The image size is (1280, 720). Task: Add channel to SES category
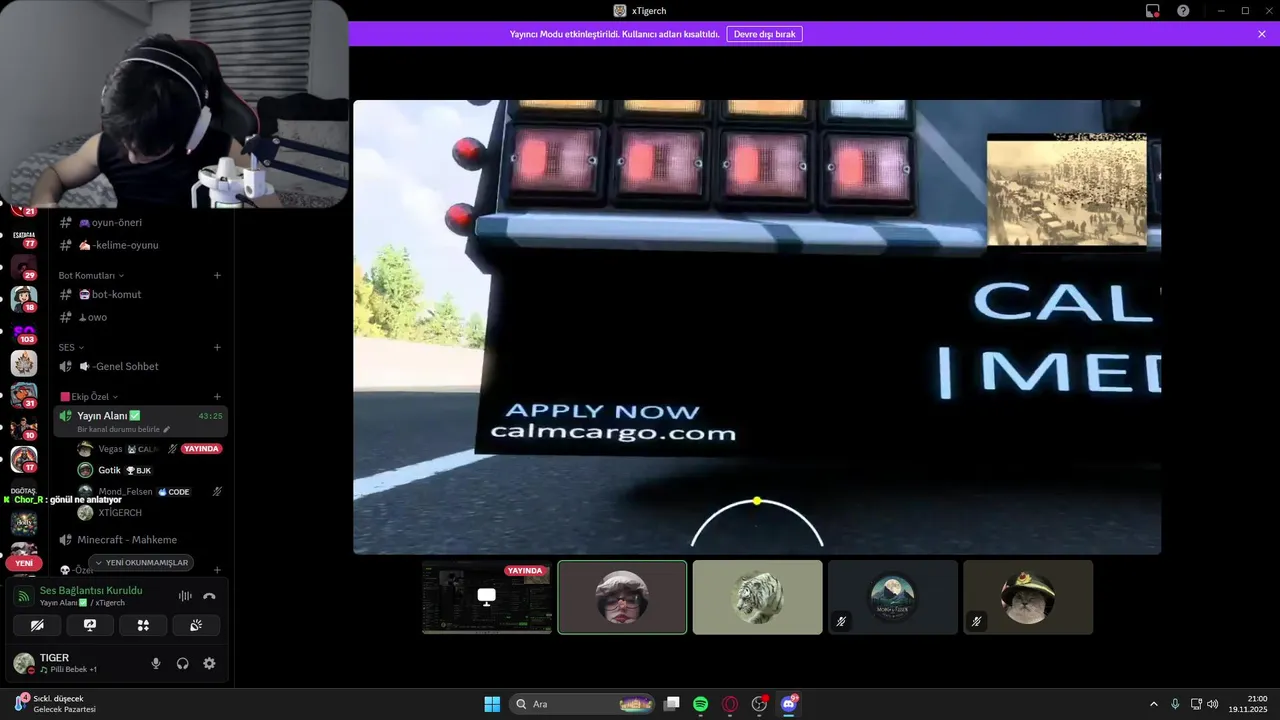(217, 347)
